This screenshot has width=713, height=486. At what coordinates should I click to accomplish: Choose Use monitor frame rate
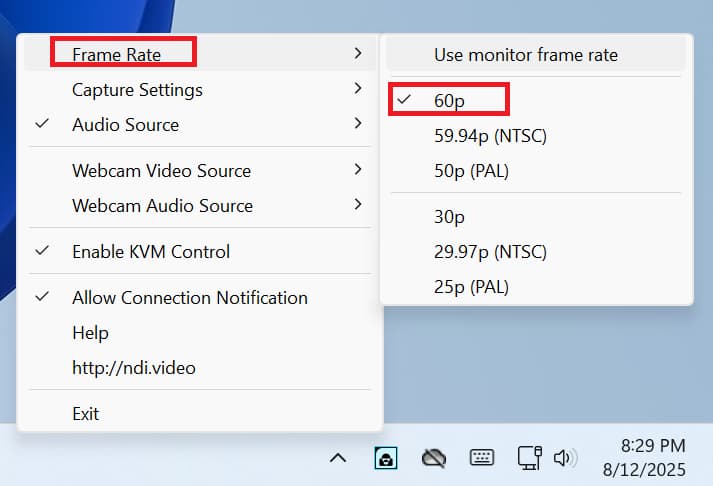click(x=525, y=55)
